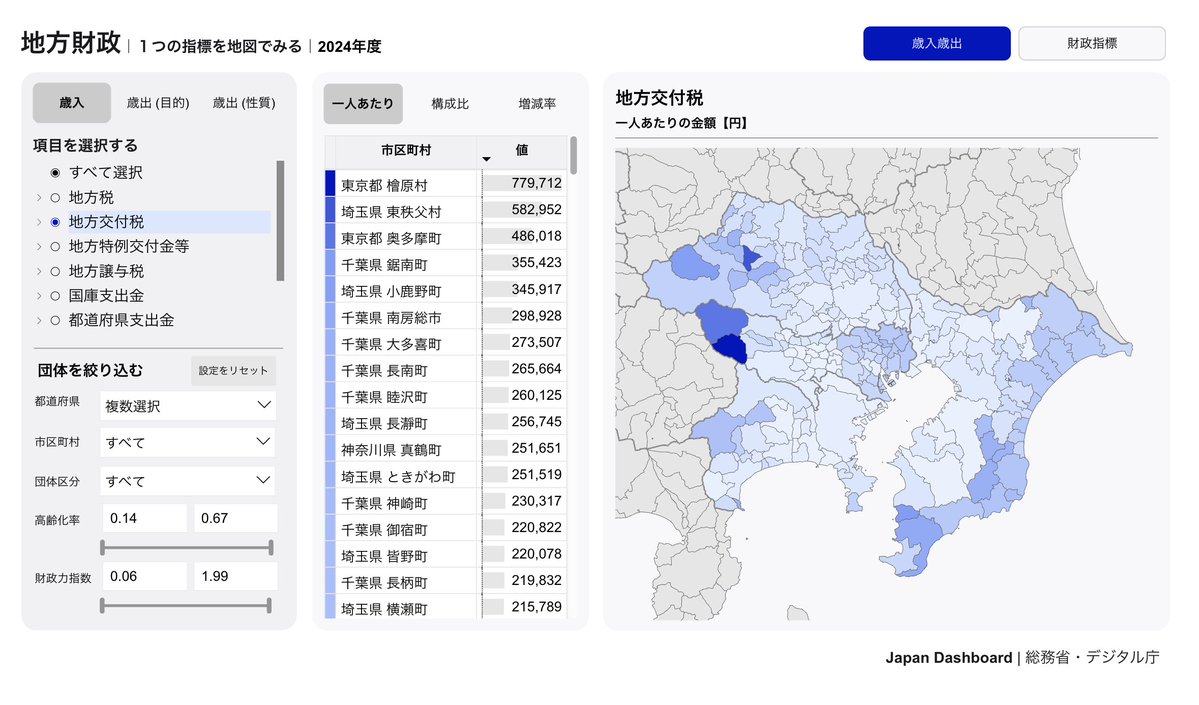Click the 設定をリセット button

[233, 370]
